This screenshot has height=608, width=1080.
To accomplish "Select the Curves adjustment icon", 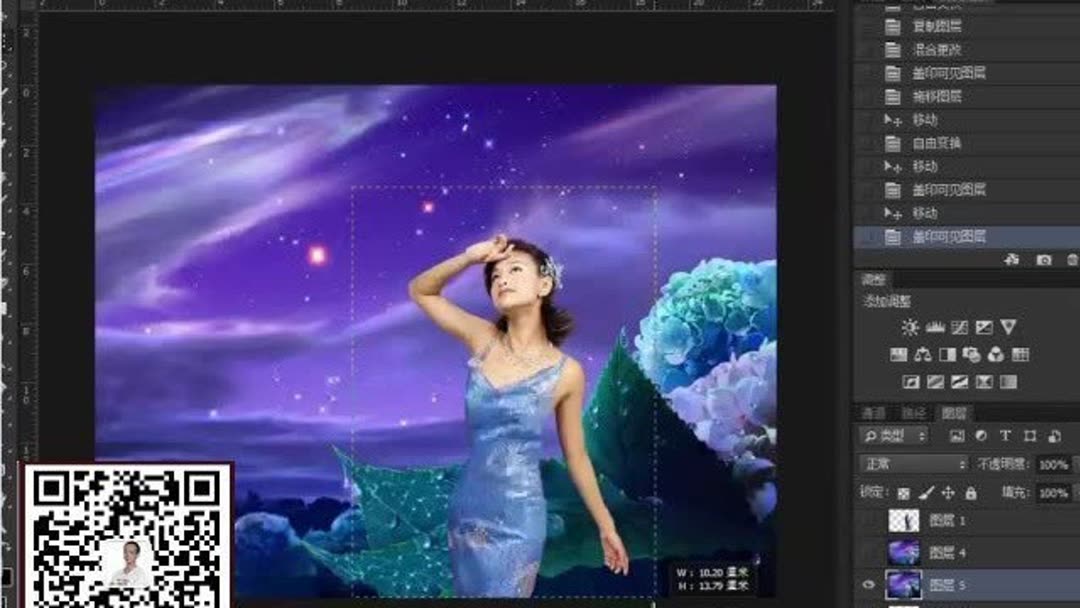I will (x=958, y=327).
